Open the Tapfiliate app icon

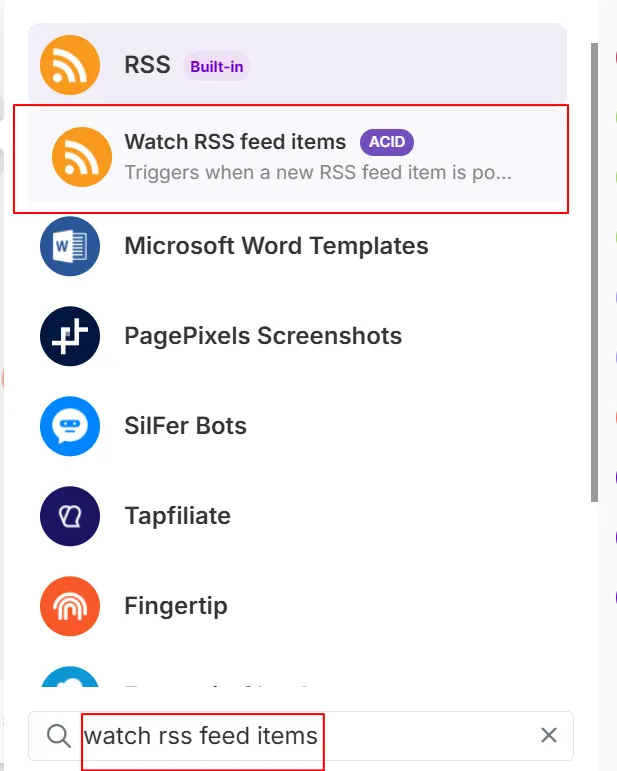(70, 516)
